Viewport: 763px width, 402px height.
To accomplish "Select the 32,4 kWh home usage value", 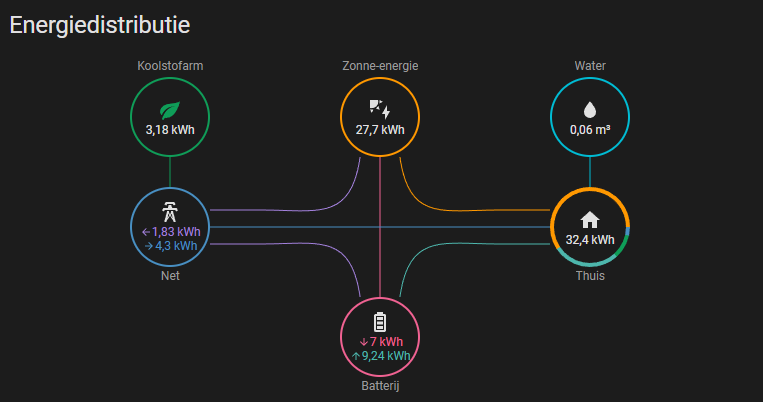I will 590,240.
